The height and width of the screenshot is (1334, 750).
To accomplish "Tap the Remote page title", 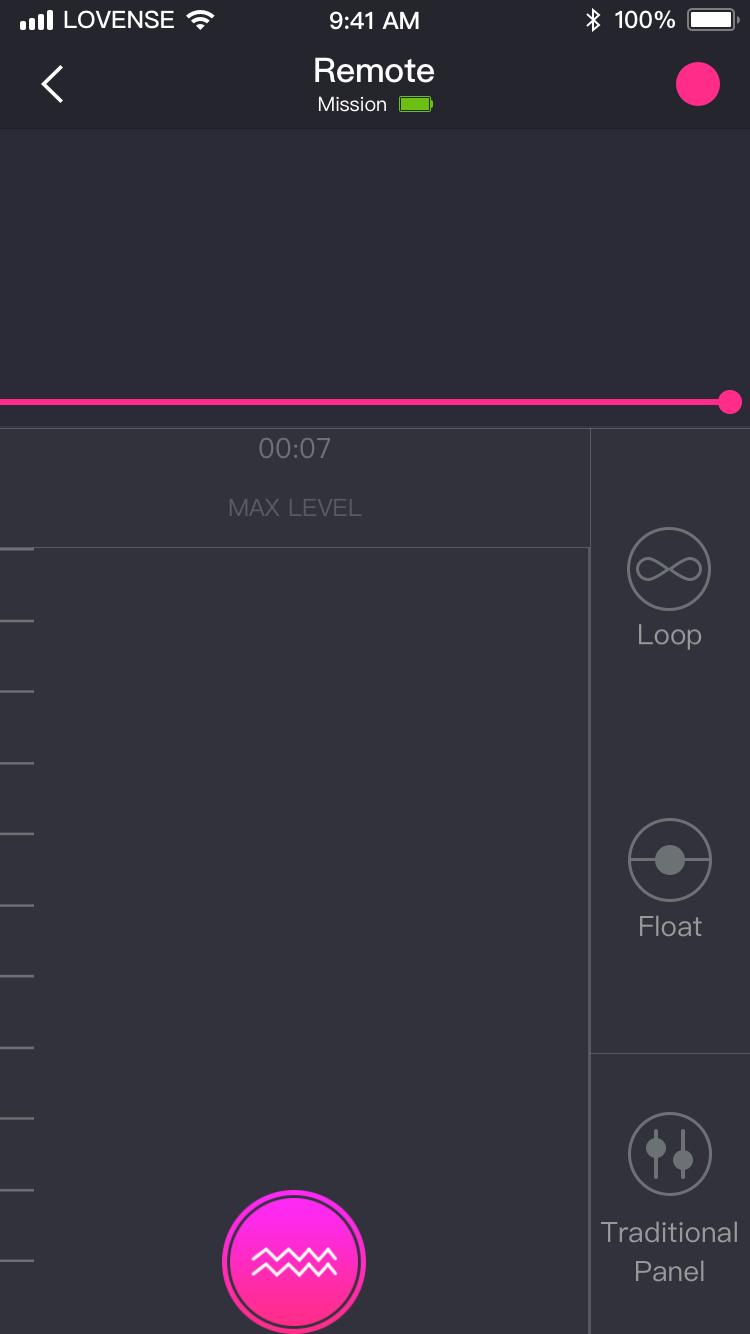I will tap(374, 71).
